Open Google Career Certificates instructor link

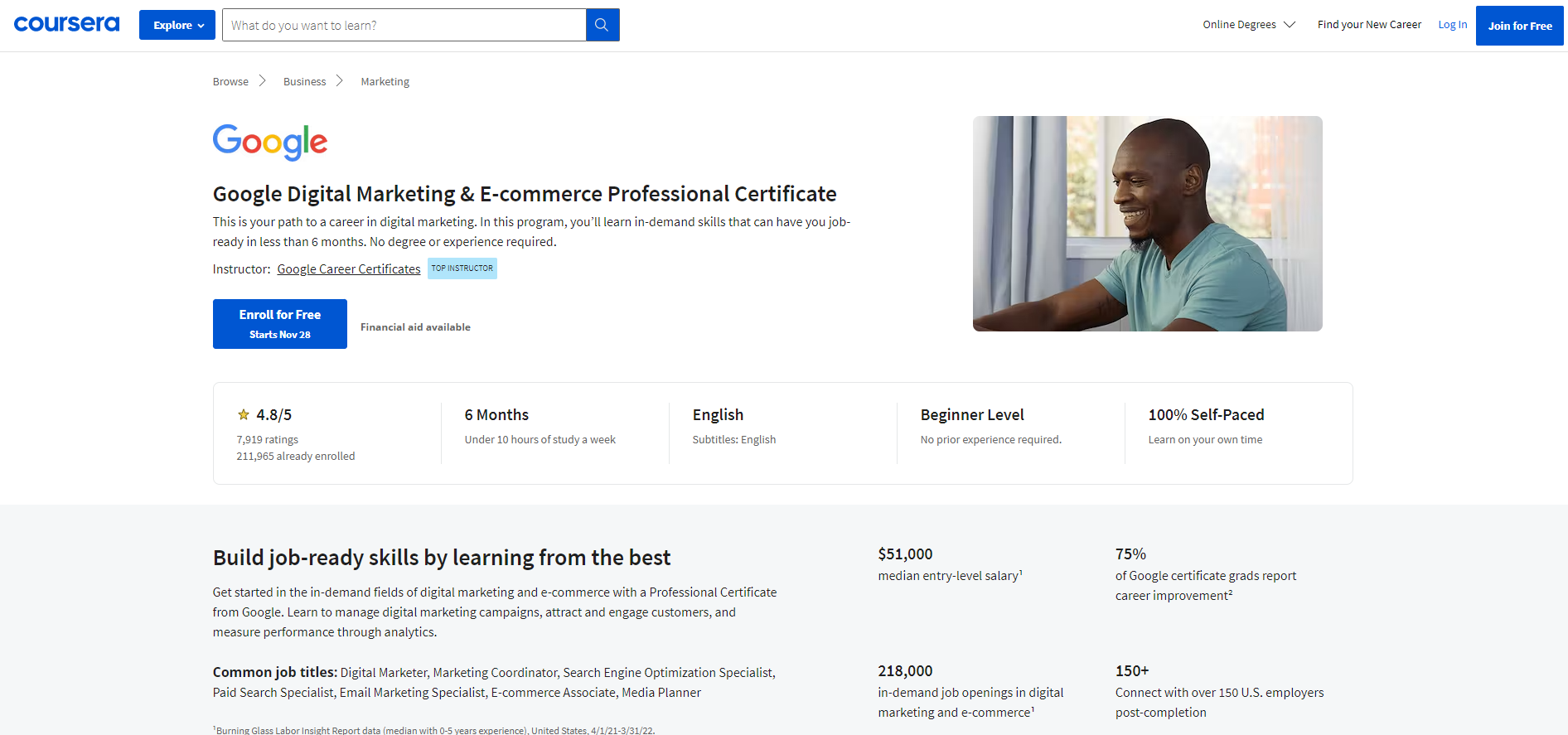tap(349, 268)
